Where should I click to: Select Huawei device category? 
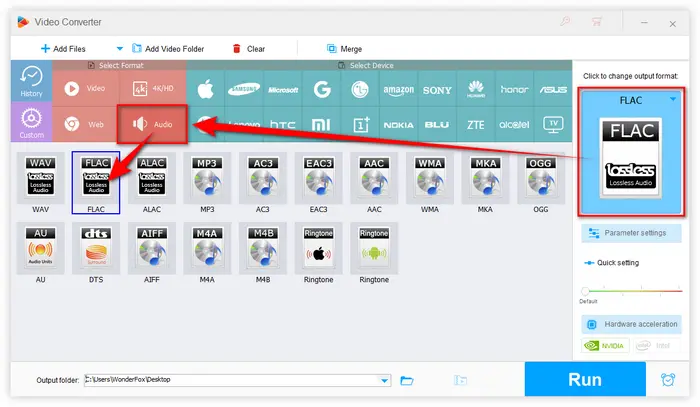tap(476, 89)
